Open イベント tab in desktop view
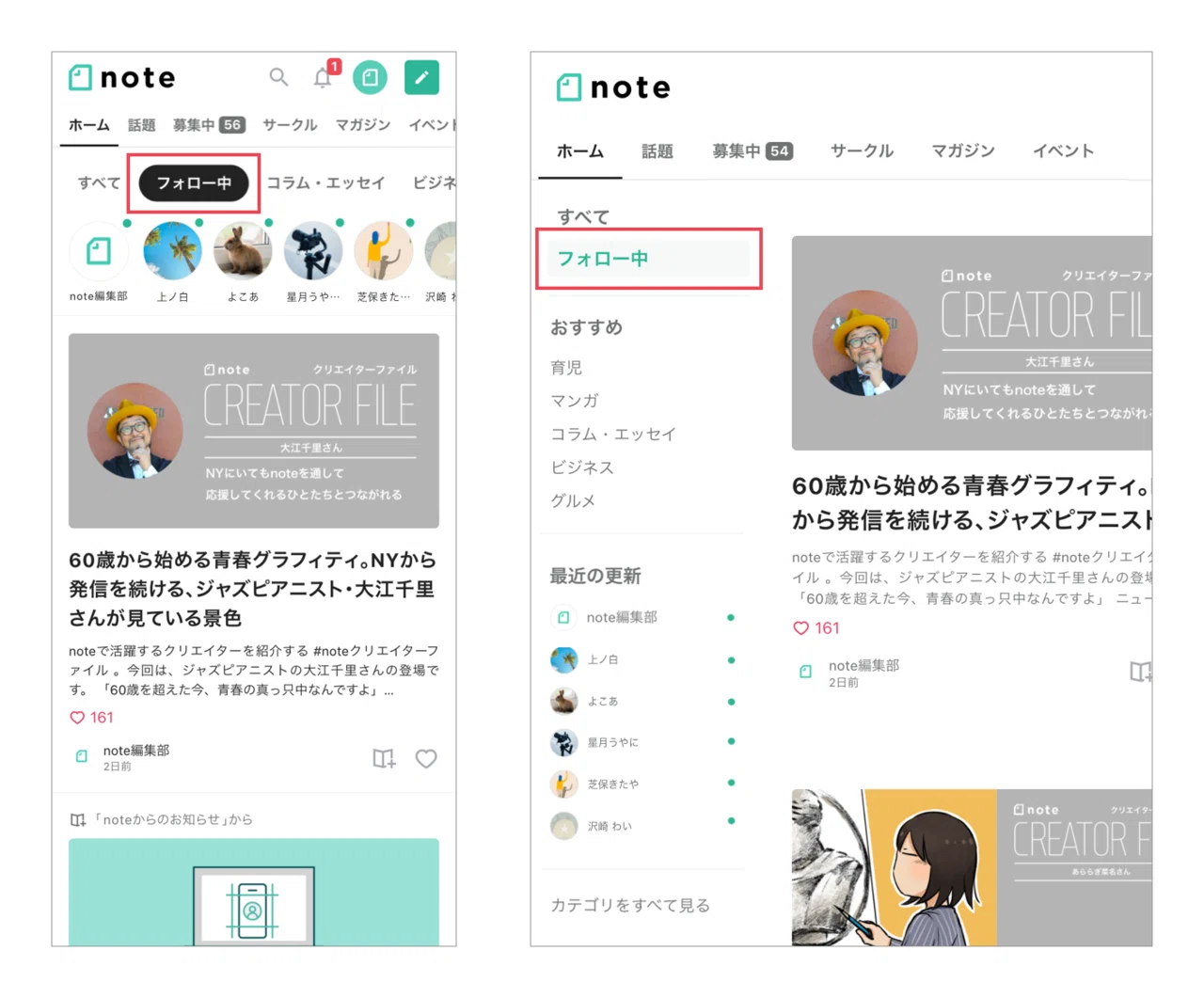1204x998 pixels. (x=1064, y=150)
